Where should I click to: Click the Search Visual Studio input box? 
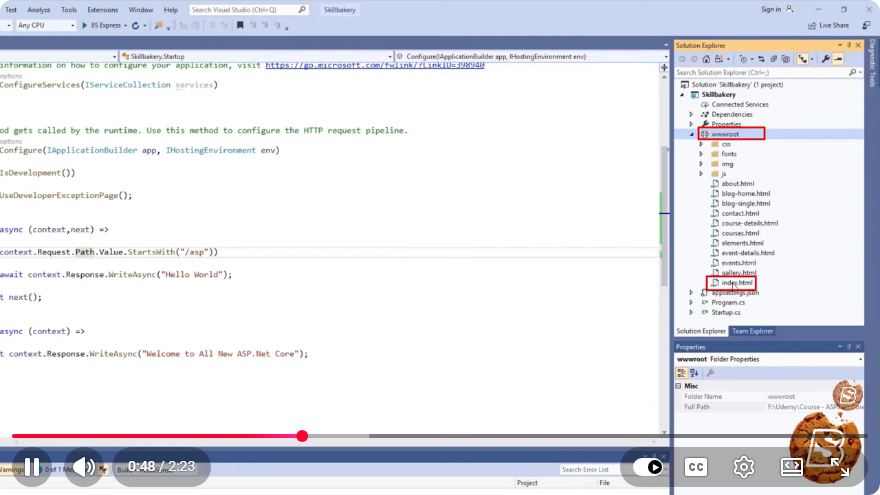248,10
